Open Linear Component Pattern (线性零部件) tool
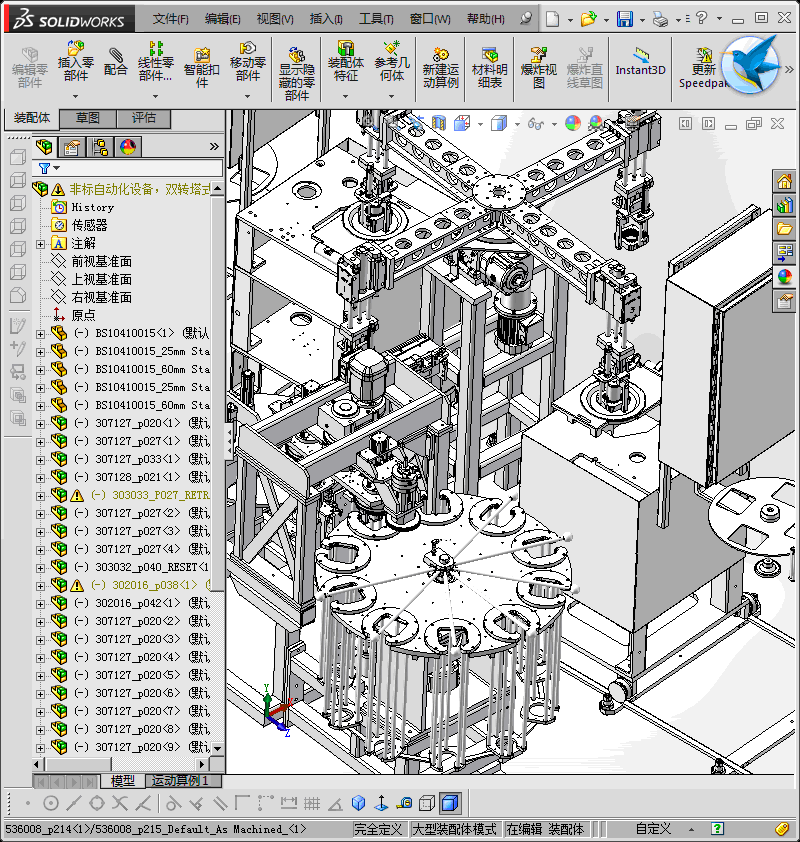The height and width of the screenshot is (842, 800). pos(155,62)
